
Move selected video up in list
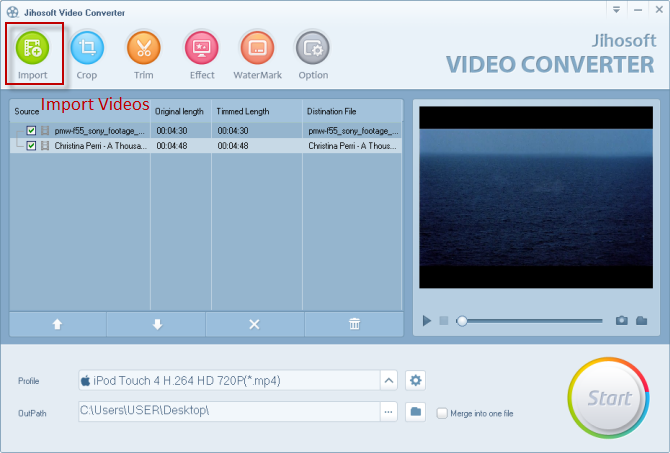pyautogui.click(x=57, y=324)
